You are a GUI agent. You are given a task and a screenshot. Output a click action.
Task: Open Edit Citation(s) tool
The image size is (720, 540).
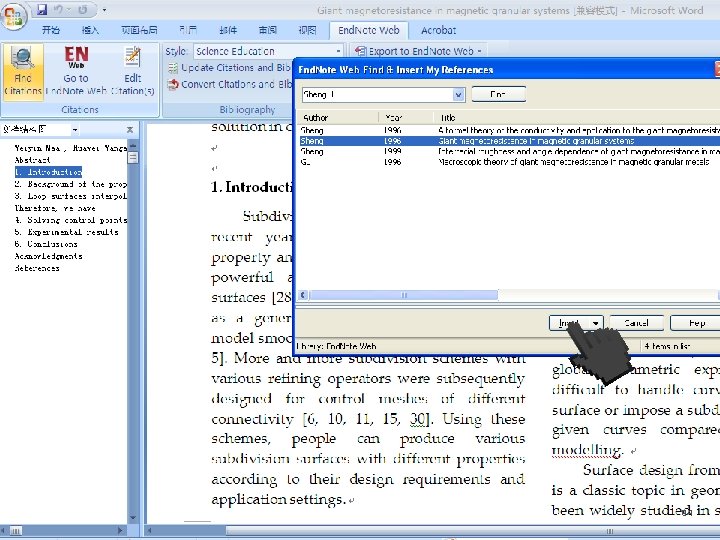point(133,71)
